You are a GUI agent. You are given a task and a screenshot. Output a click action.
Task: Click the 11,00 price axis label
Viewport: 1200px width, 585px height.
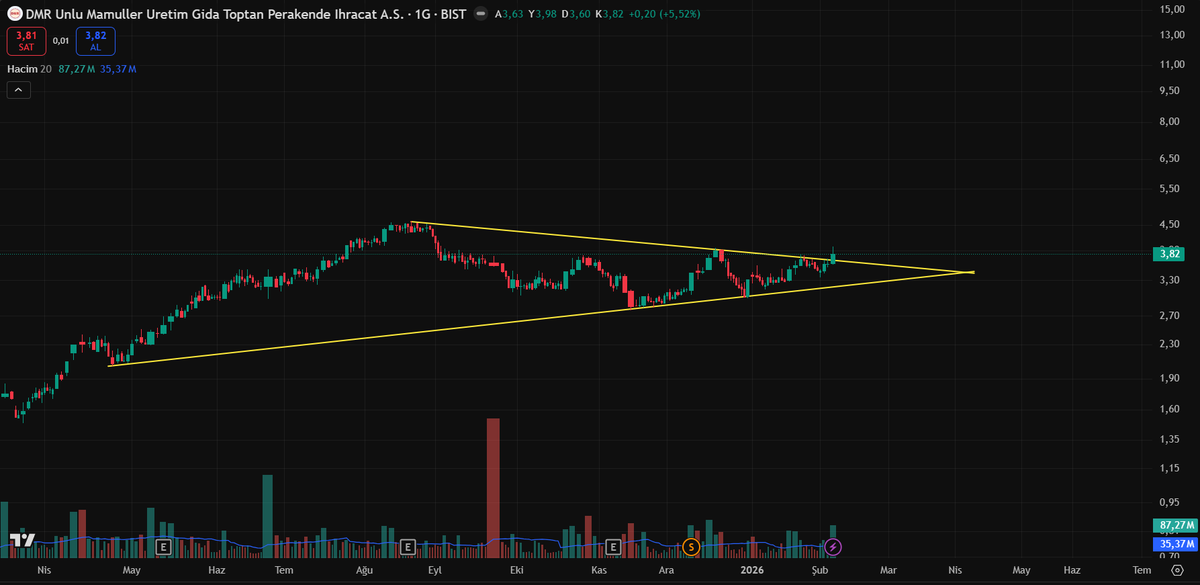1171,64
